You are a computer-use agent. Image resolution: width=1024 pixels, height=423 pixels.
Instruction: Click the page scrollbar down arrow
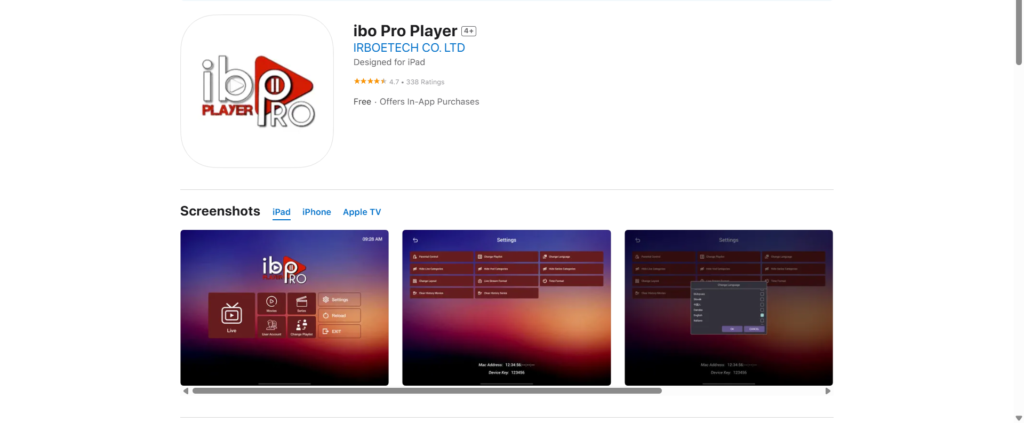click(1019, 418)
